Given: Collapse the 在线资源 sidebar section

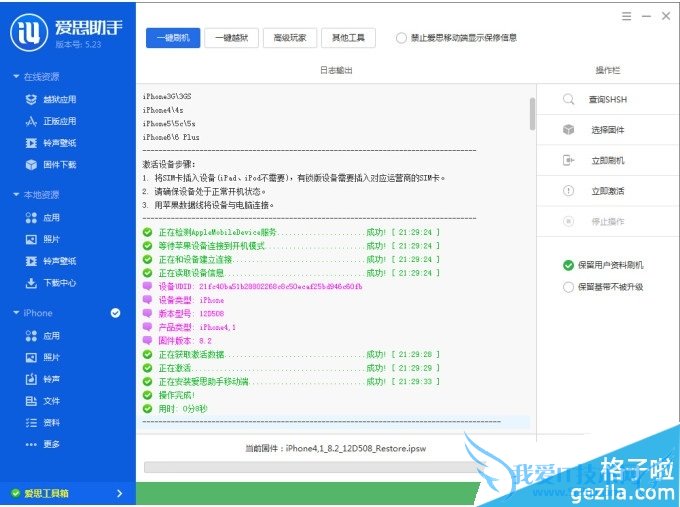Looking at the screenshot, I should 16,76.
